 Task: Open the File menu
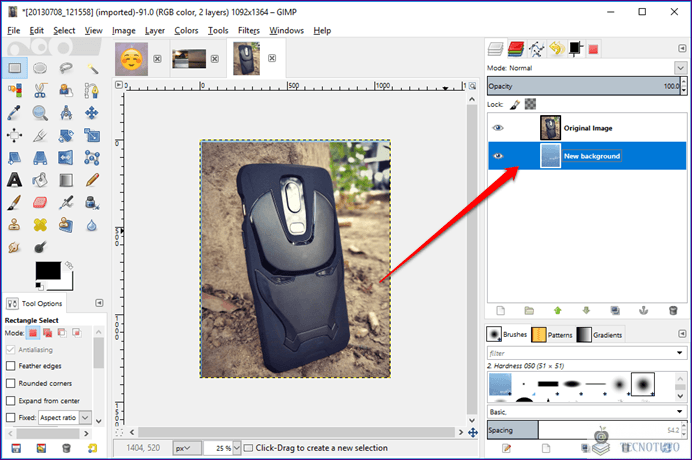point(14,30)
